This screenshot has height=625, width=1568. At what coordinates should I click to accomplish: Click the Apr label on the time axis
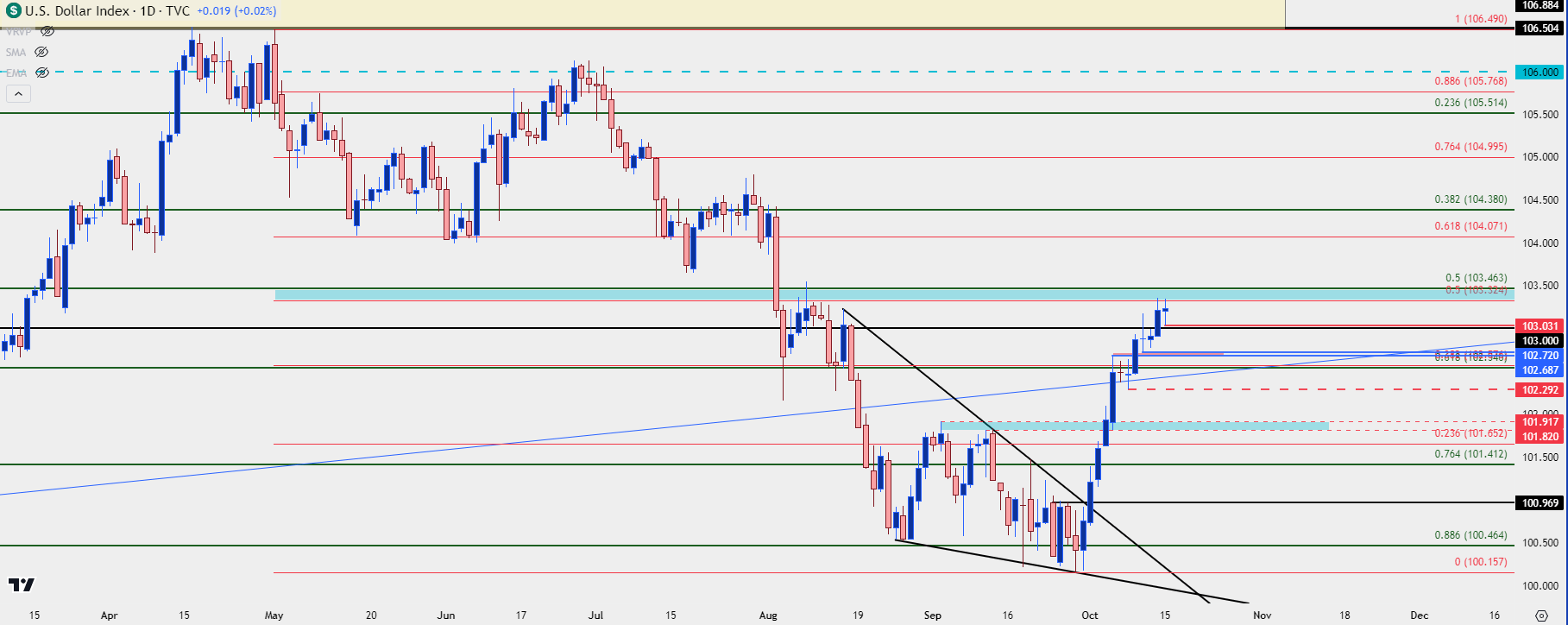click(109, 616)
